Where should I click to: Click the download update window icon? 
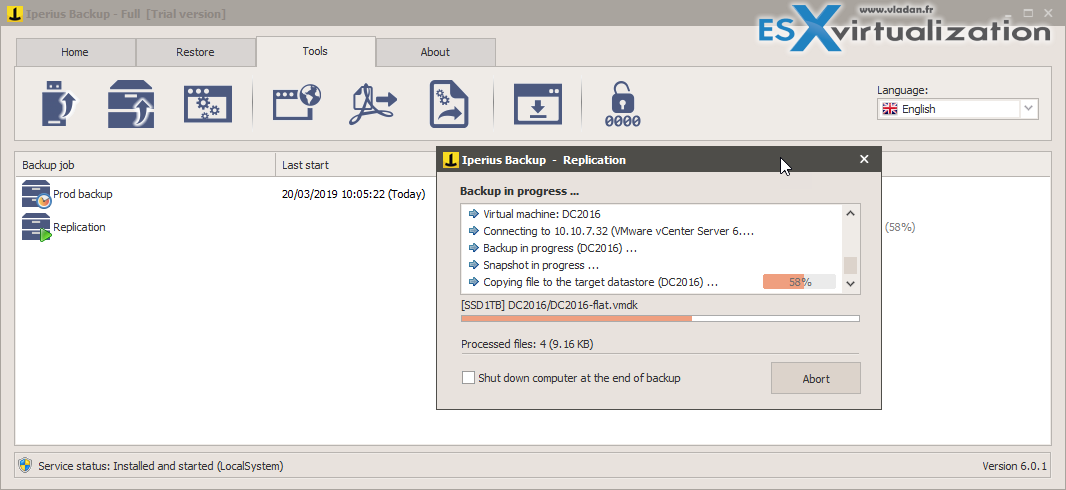coord(538,104)
